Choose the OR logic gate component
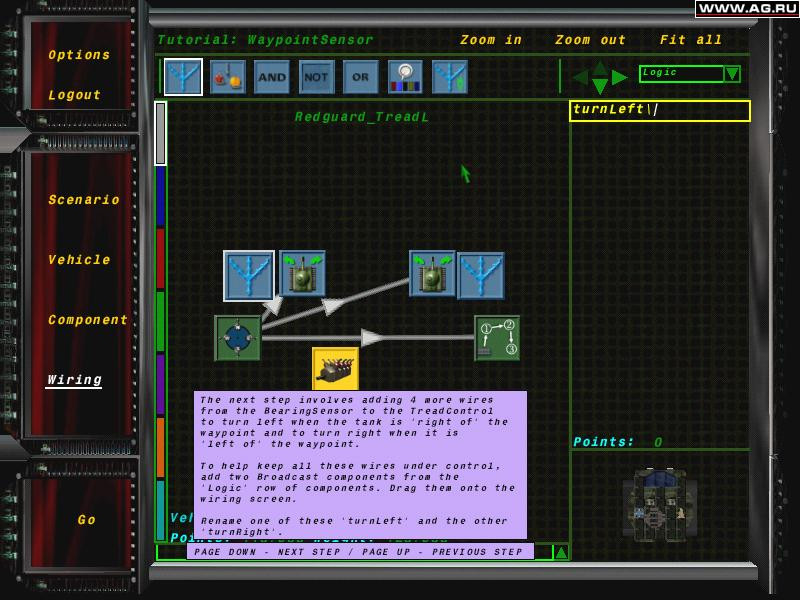 tap(360, 77)
